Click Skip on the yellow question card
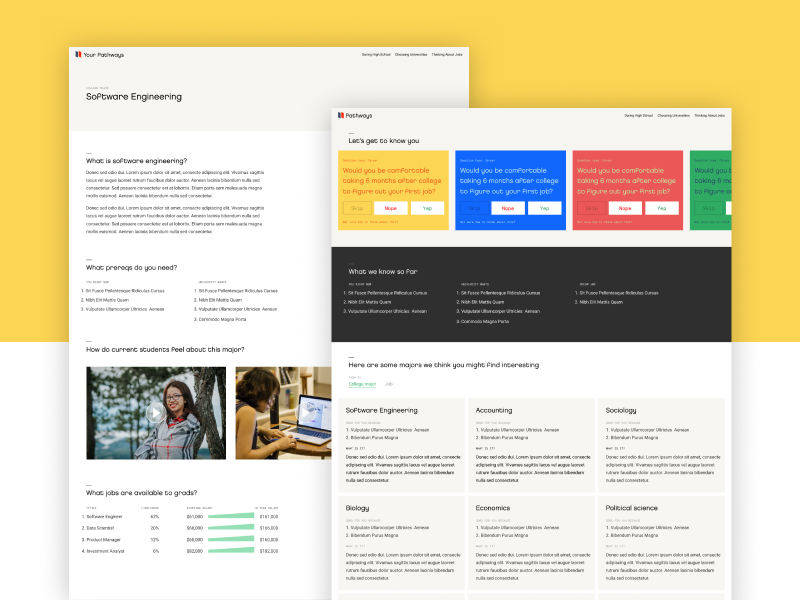This screenshot has height=600, width=800. point(357,208)
